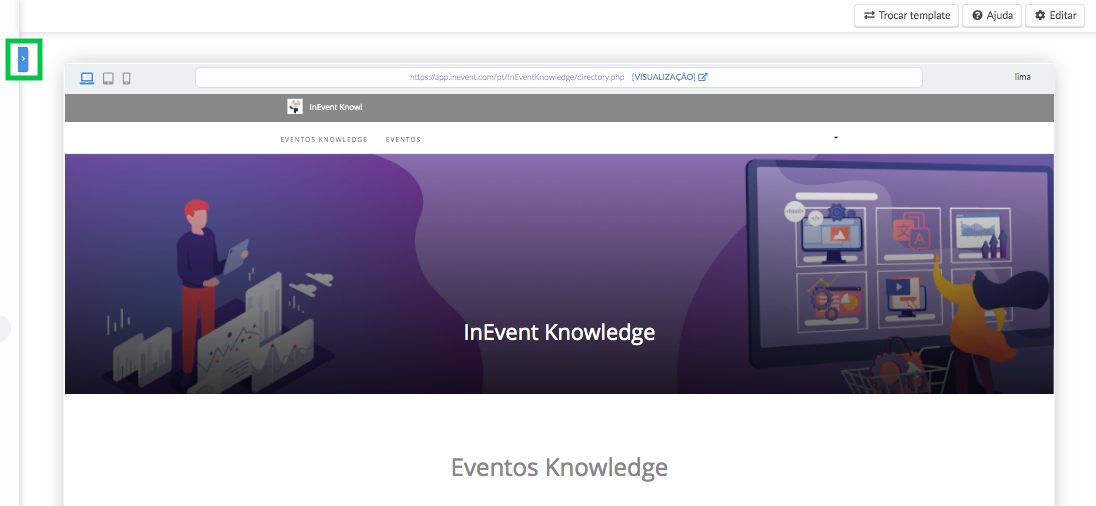Open the small dropdown caret in navbar
The width and height of the screenshot is (1096, 506).
click(x=835, y=138)
